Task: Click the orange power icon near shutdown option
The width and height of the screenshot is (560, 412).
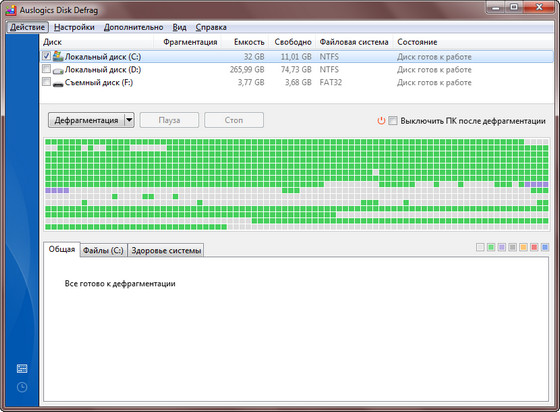Action: (x=381, y=121)
